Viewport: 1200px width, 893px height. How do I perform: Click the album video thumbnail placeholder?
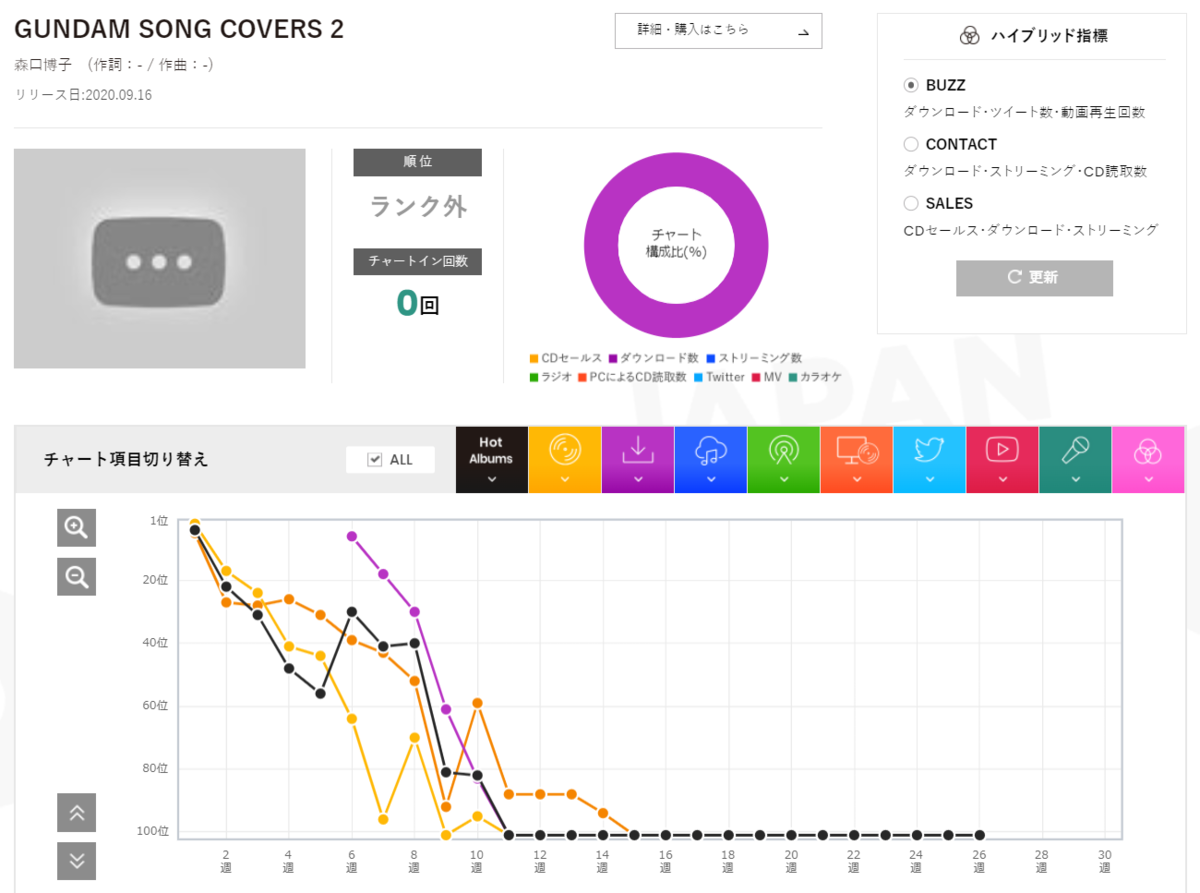pyautogui.click(x=160, y=259)
